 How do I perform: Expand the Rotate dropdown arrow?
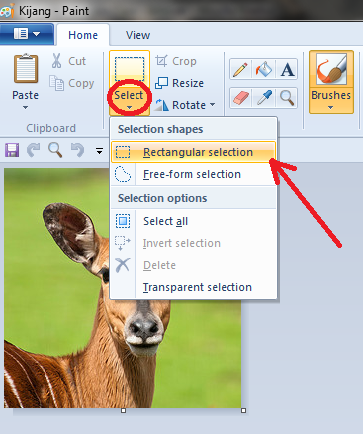click(212, 105)
